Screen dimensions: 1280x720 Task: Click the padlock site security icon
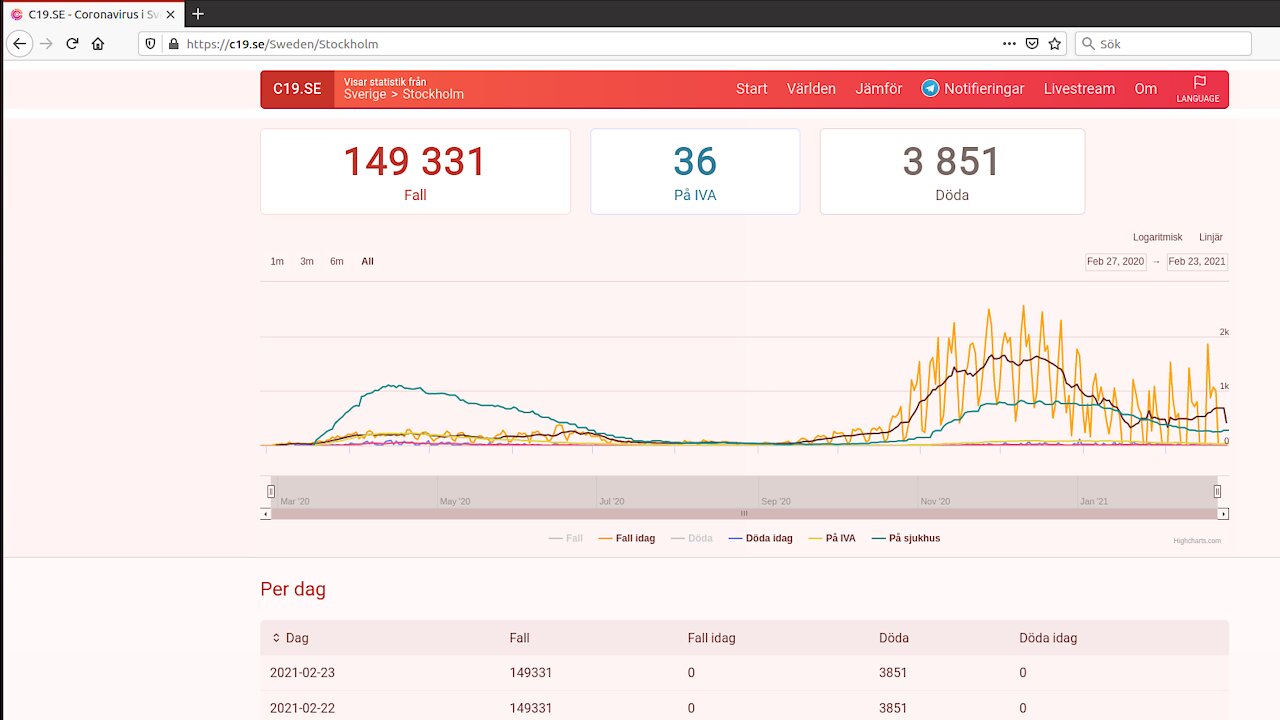click(174, 44)
